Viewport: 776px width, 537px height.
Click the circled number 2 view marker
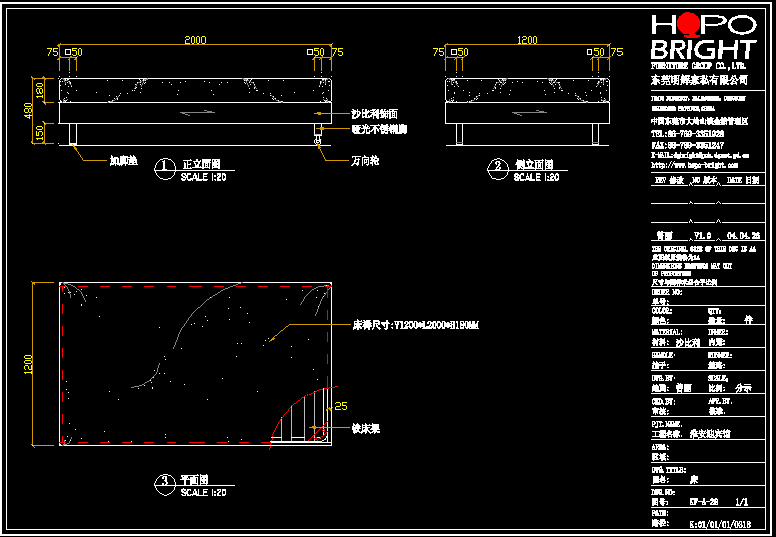(498, 169)
